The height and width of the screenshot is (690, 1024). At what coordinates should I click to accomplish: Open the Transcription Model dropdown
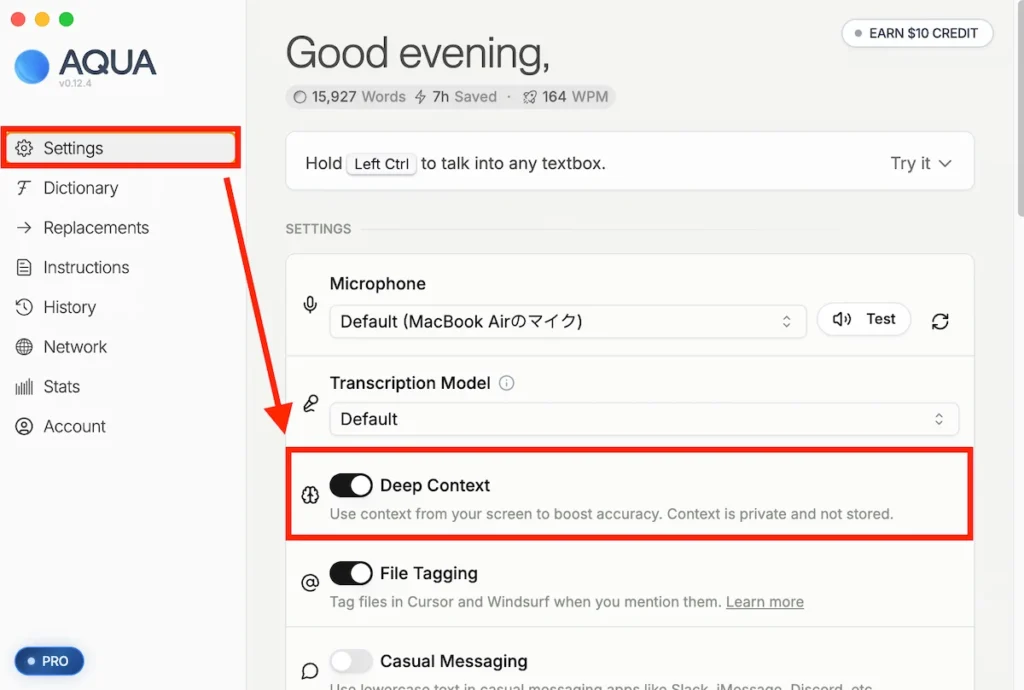(643, 419)
